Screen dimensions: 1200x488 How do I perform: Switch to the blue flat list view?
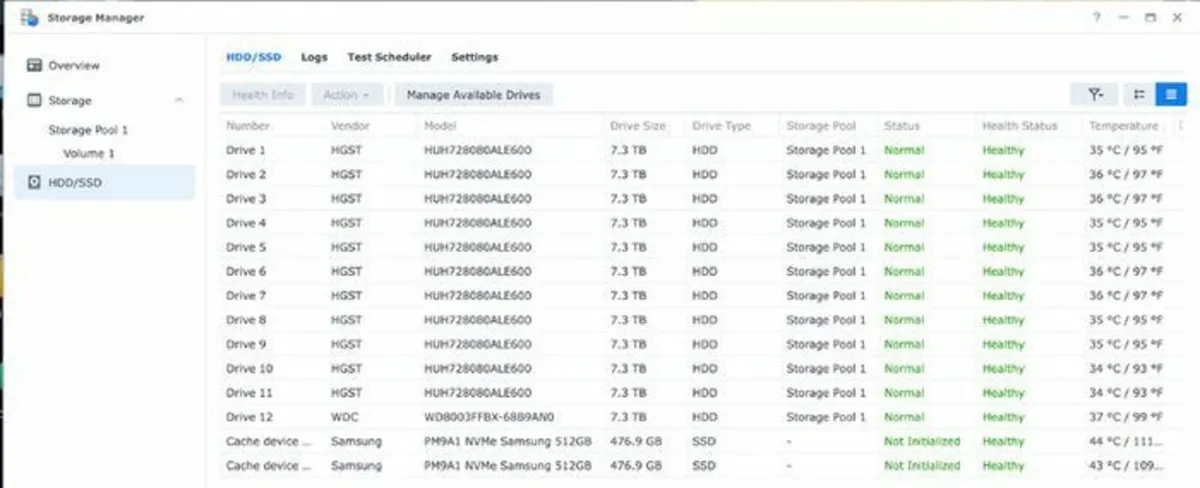pyautogui.click(x=1170, y=95)
